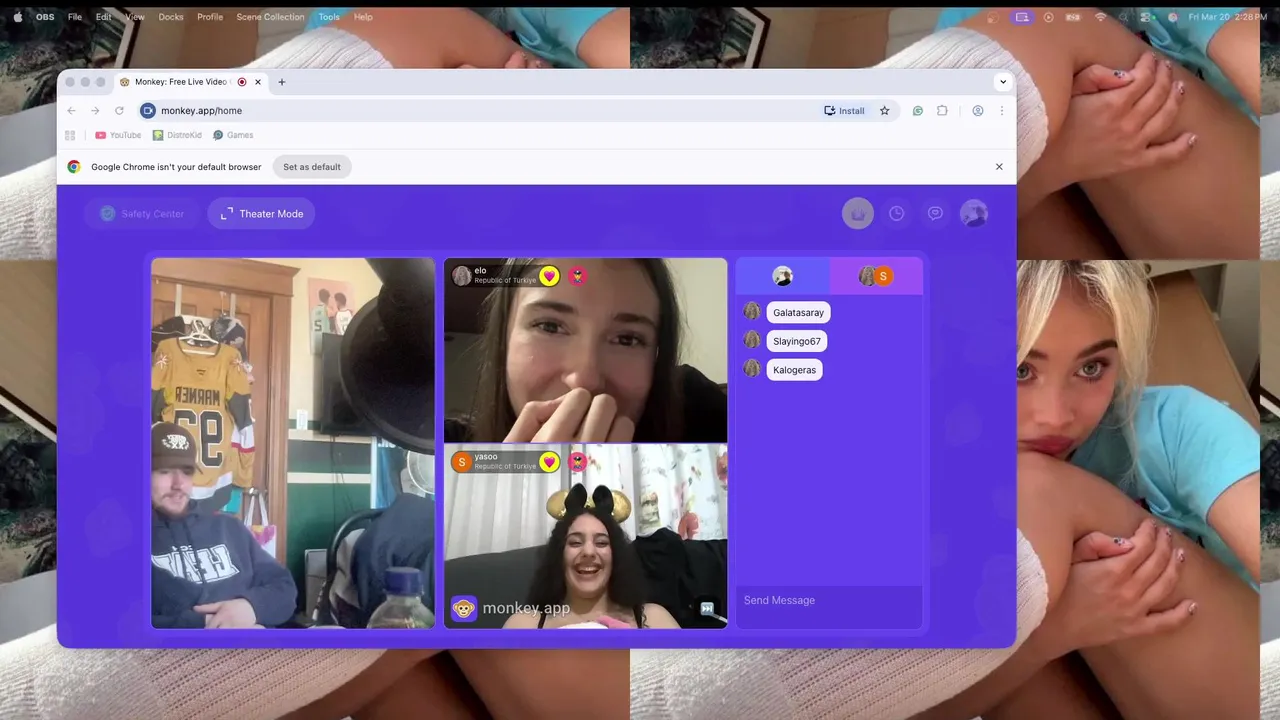Open the File menu
The width and height of the screenshot is (1280, 720).
point(75,17)
